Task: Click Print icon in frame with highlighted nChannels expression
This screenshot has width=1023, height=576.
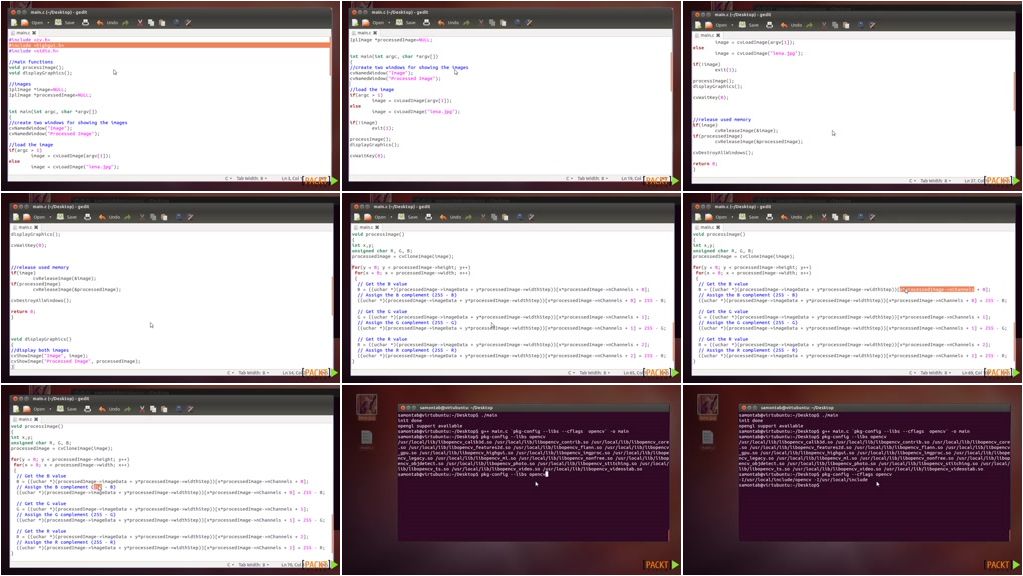Action: pos(769,217)
